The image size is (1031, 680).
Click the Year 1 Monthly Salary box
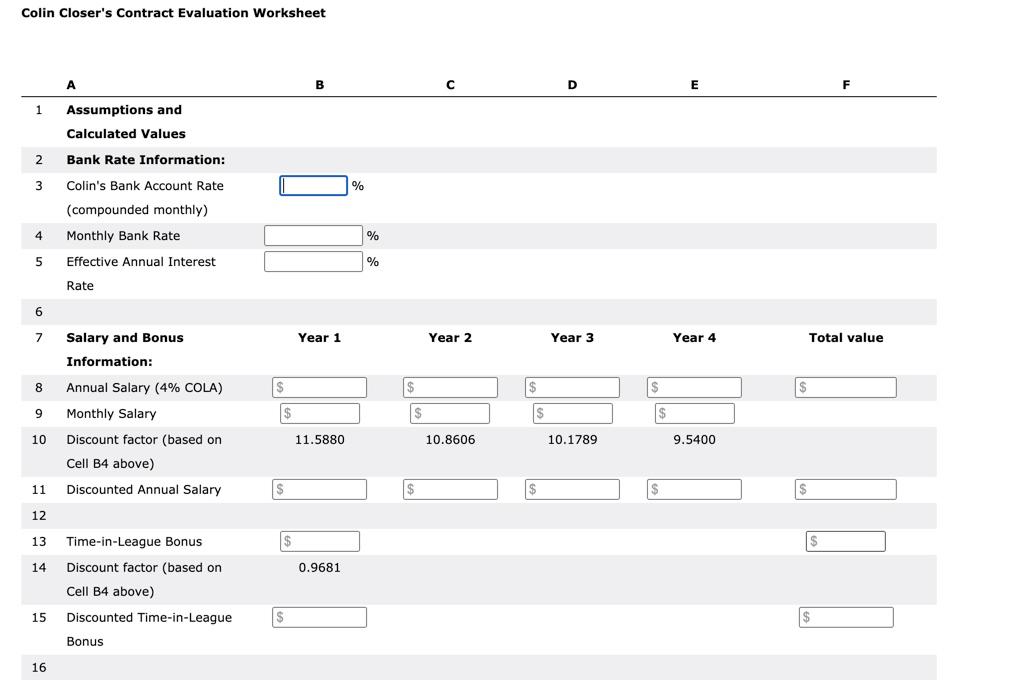coord(319,412)
